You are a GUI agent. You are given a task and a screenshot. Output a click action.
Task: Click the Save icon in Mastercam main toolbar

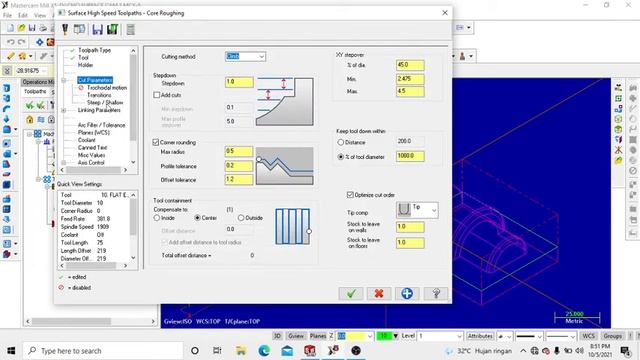[32, 28]
